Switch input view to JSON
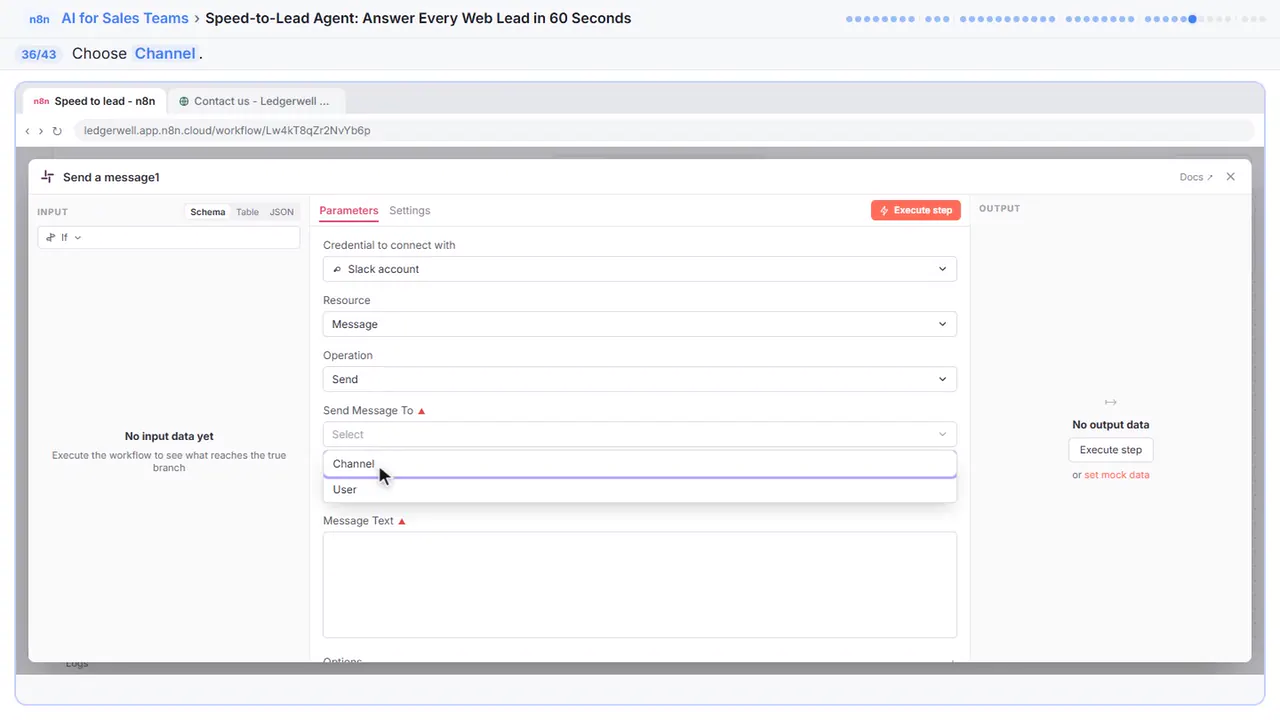1280x720 pixels. (282, 212)
